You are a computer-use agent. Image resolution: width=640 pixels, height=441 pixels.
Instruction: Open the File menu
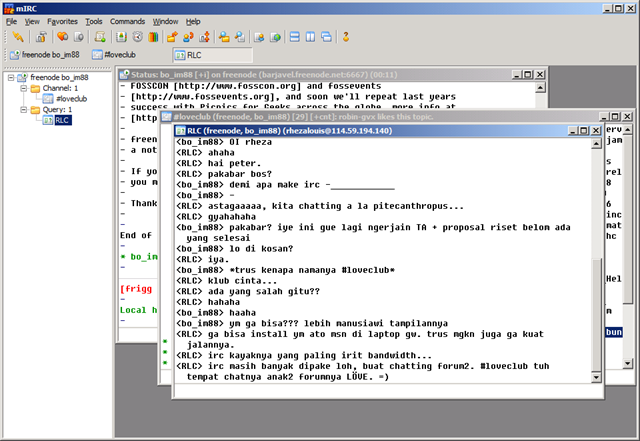click(x=11, y=22)
